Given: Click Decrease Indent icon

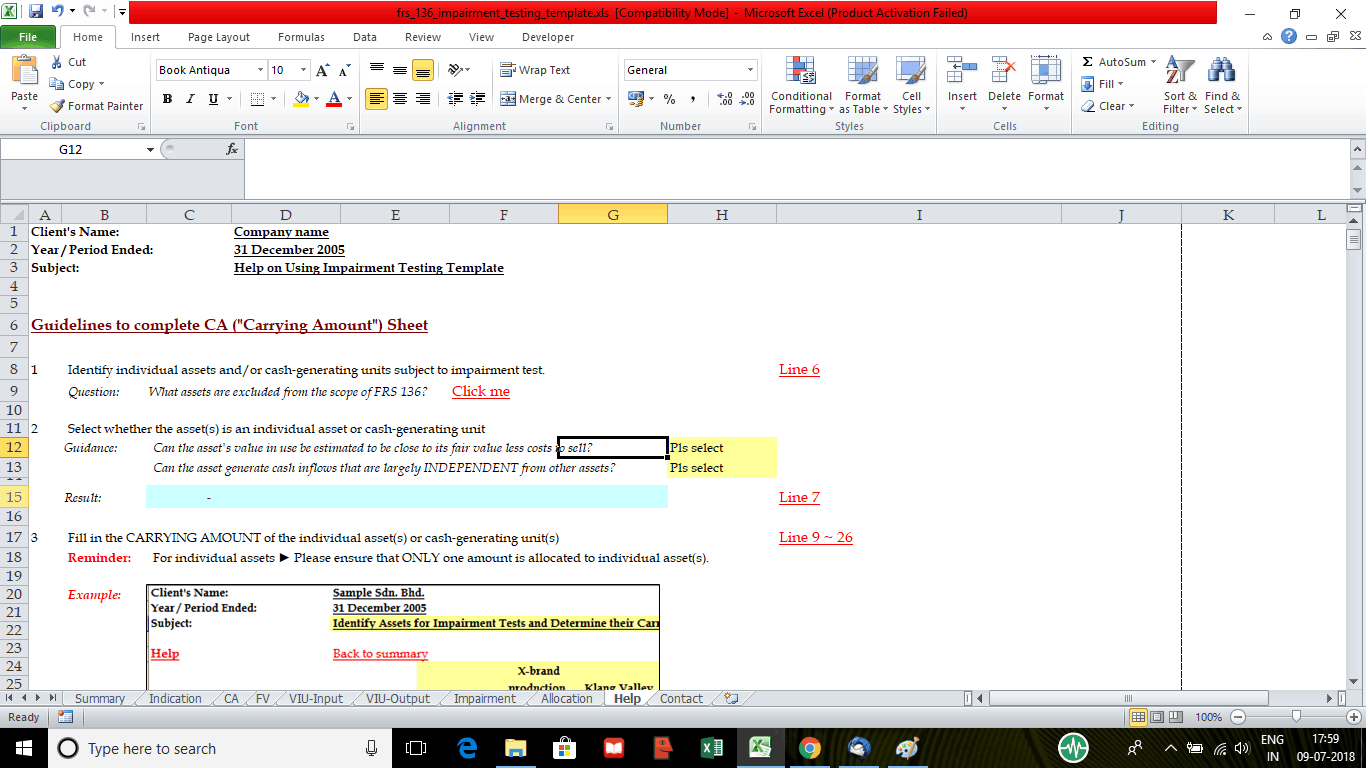Looking at the screenshot, I should [x=455, y=99].
